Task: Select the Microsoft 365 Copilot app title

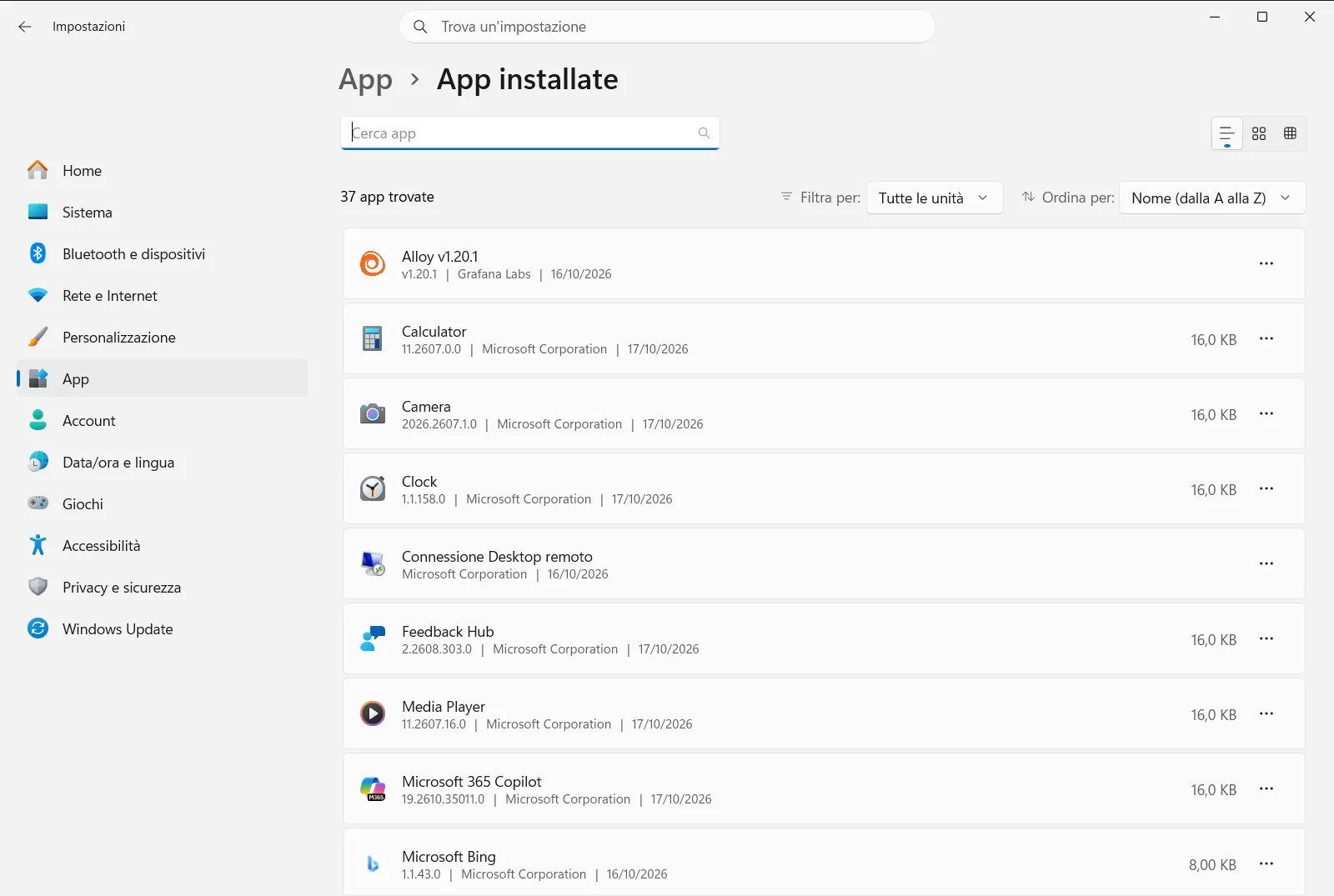Action: [472, 782]
